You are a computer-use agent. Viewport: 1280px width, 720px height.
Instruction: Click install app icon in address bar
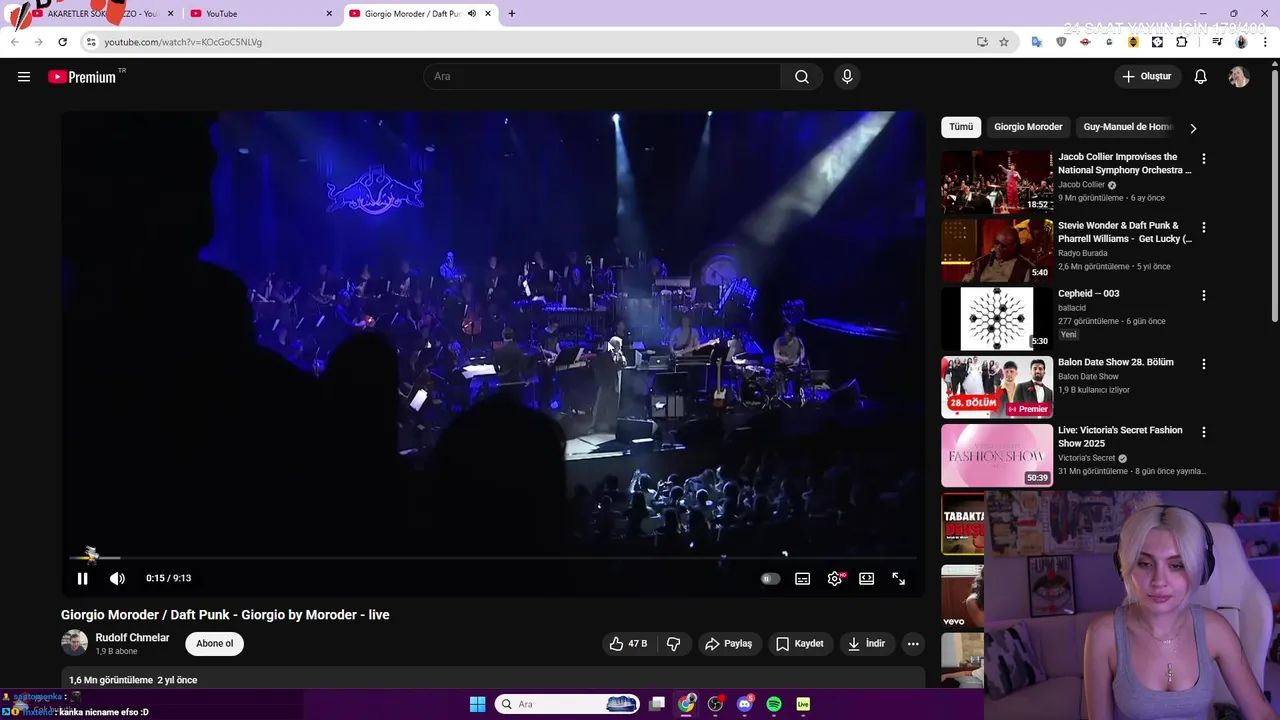coord(982,42)
